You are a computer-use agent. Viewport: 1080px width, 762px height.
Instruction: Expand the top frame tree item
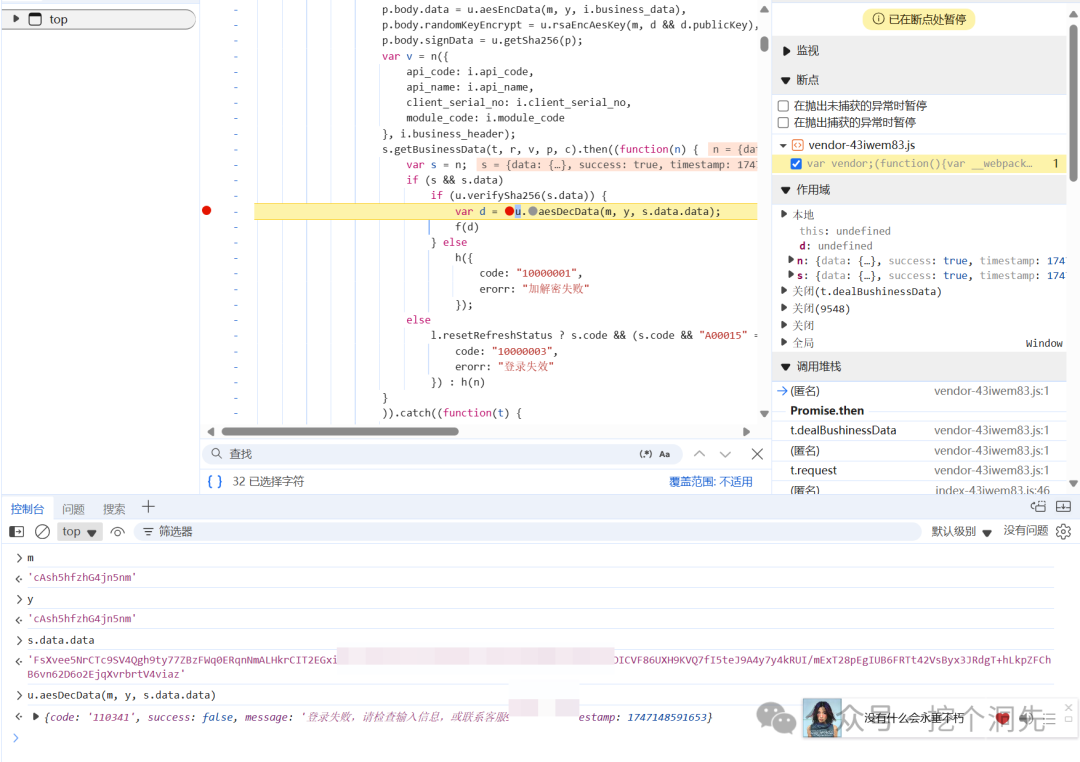16,19
